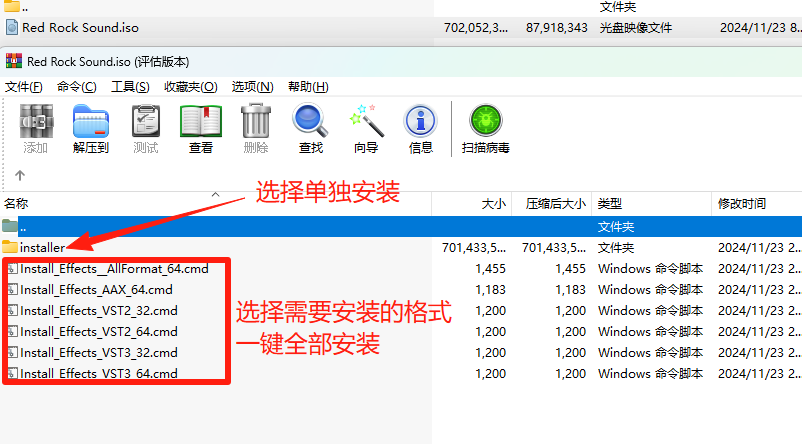
Task: Open the Find (查找) magnifier icon
Action: [x=310, y=121]
